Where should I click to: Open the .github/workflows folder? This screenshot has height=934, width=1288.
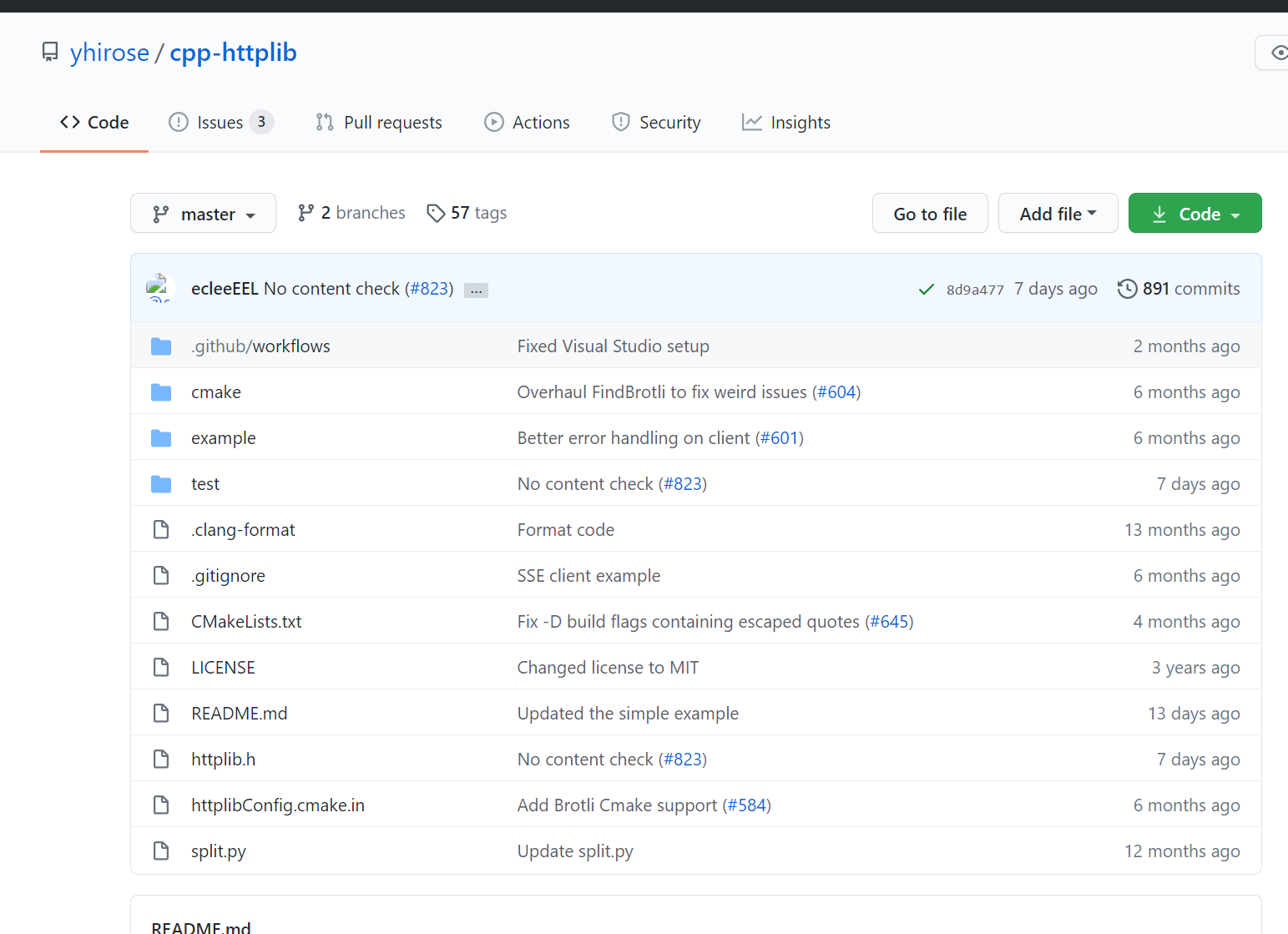260,346
